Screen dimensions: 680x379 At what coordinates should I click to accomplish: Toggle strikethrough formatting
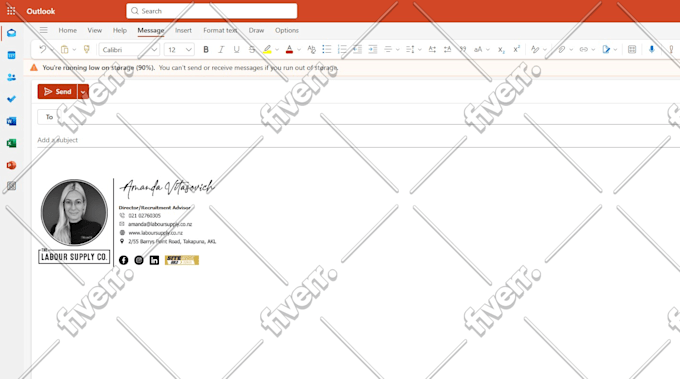(252, 49)
